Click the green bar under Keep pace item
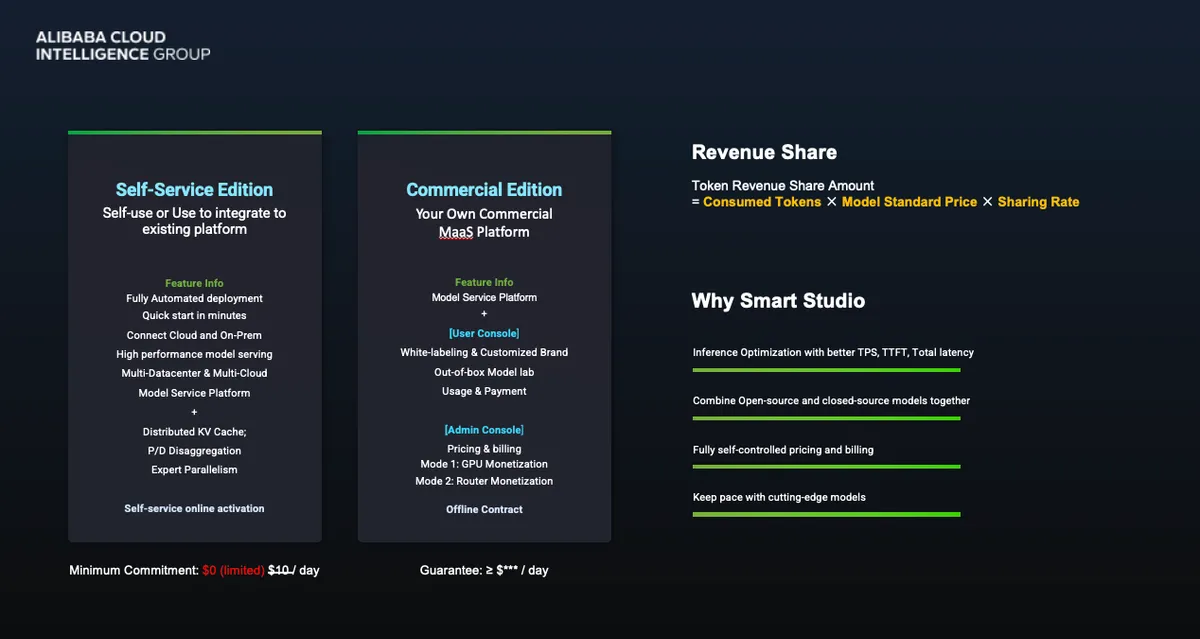This screenshot has width=1200, height=639. point(826,515)
